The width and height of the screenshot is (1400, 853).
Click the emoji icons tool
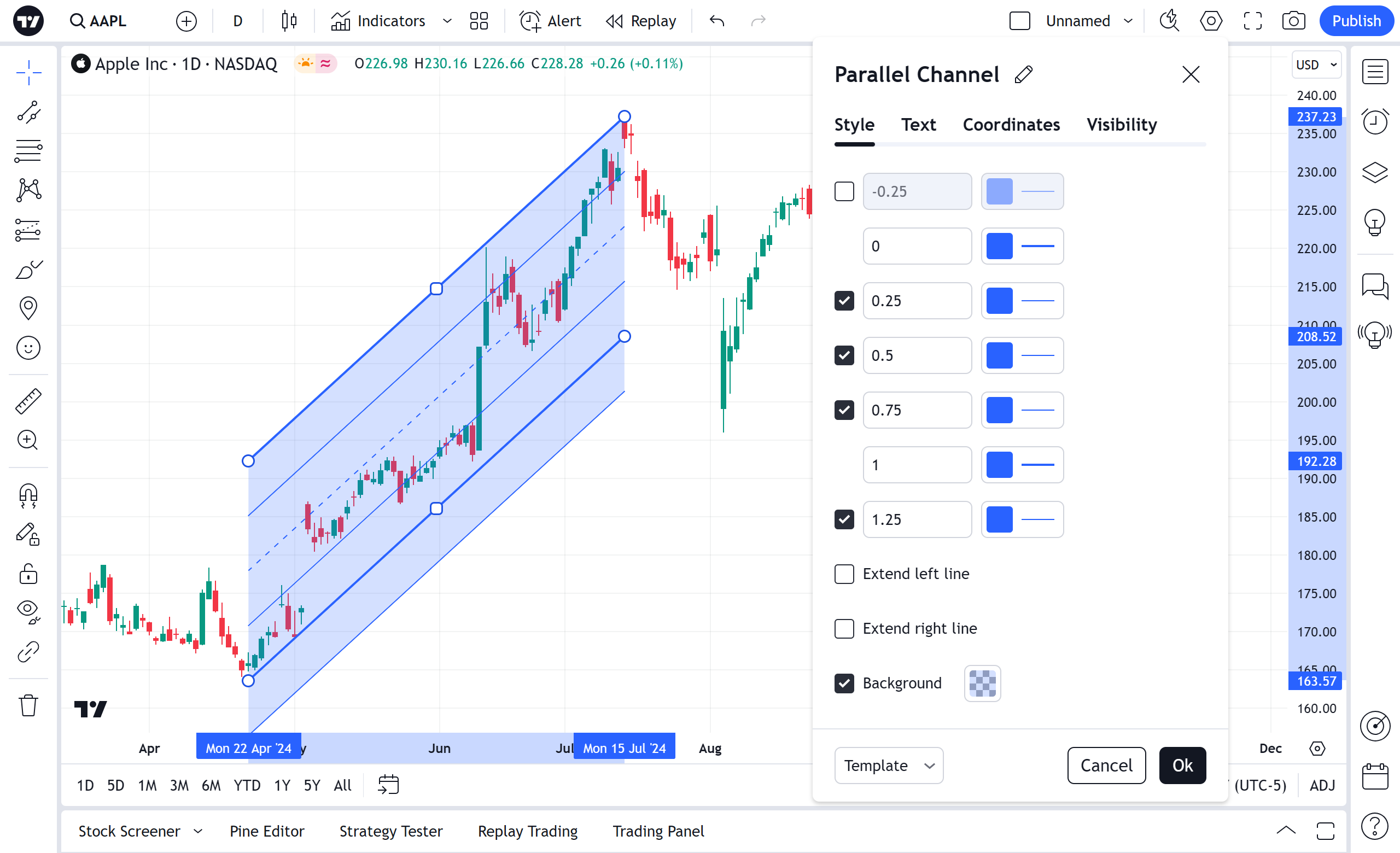[x=28, y=348]
